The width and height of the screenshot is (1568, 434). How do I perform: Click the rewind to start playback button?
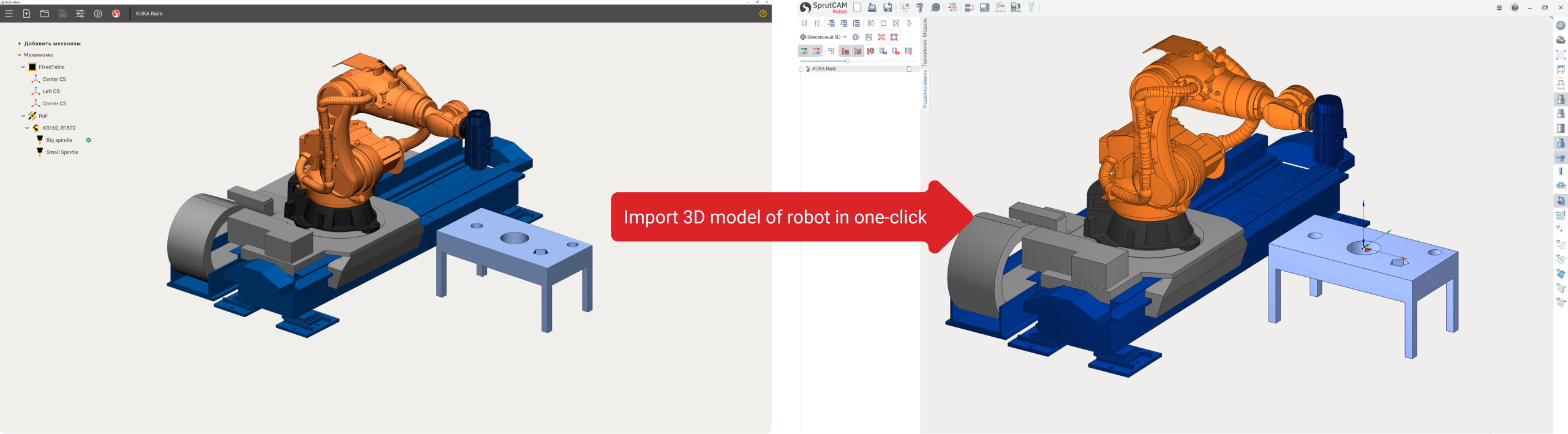870,23
